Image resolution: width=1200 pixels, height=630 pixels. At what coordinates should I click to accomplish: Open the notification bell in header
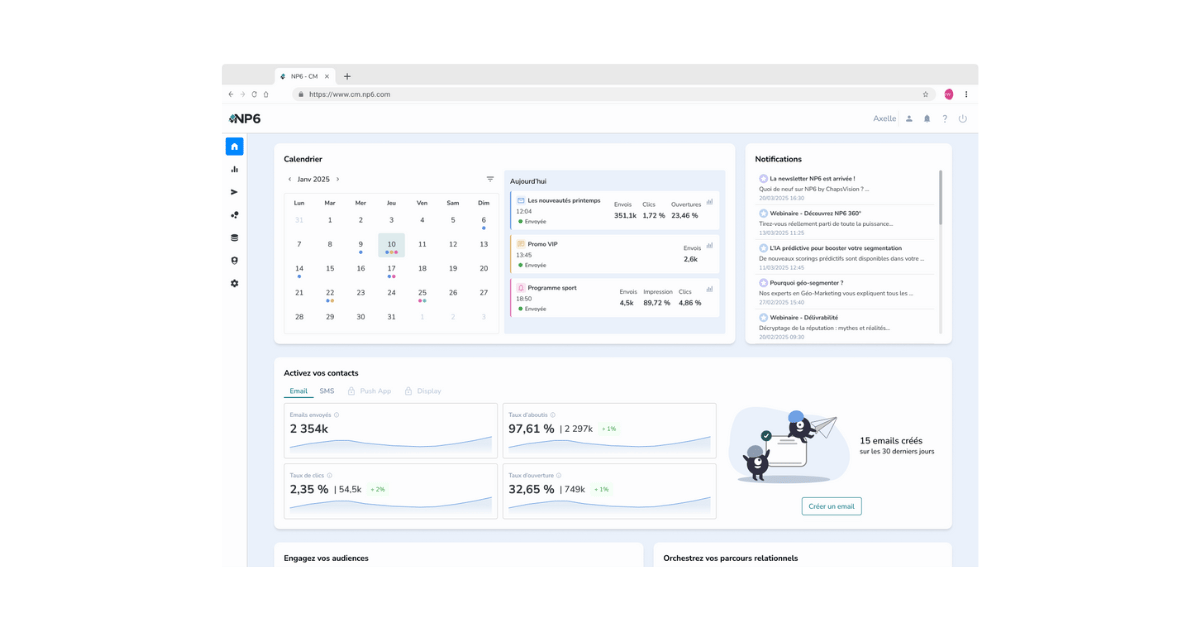pyautogui.click(x=927, y=118)
